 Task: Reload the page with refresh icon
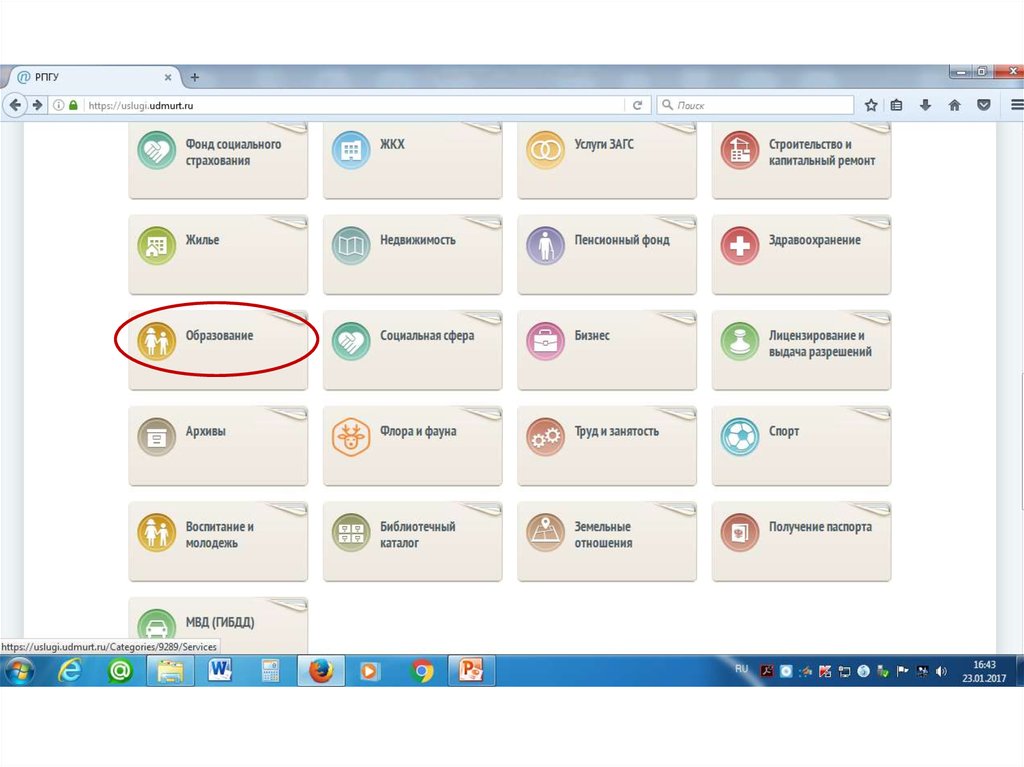pyautogui.click(x=637, y=105)
